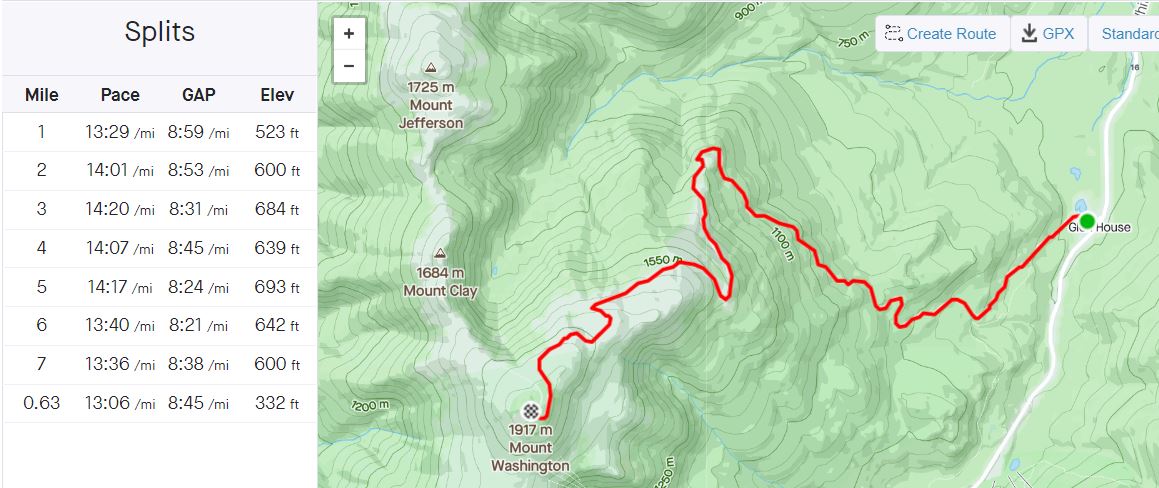Select the mile 5 split row
Screen dimensions: 1159x488
pyautogui.click(x=160, y=287)
